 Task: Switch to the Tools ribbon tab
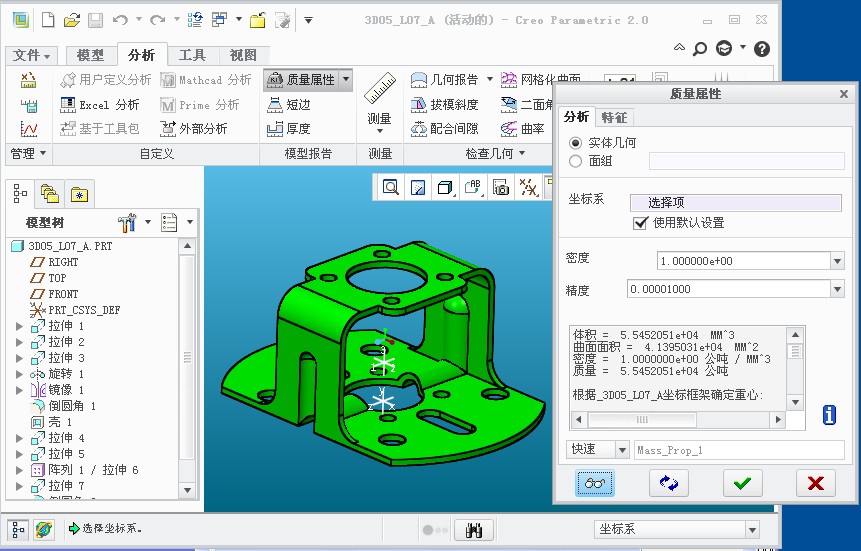192,55
